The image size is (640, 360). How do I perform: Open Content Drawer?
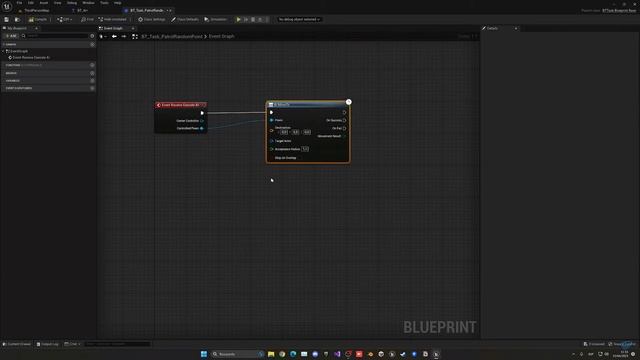pos(17,344)
